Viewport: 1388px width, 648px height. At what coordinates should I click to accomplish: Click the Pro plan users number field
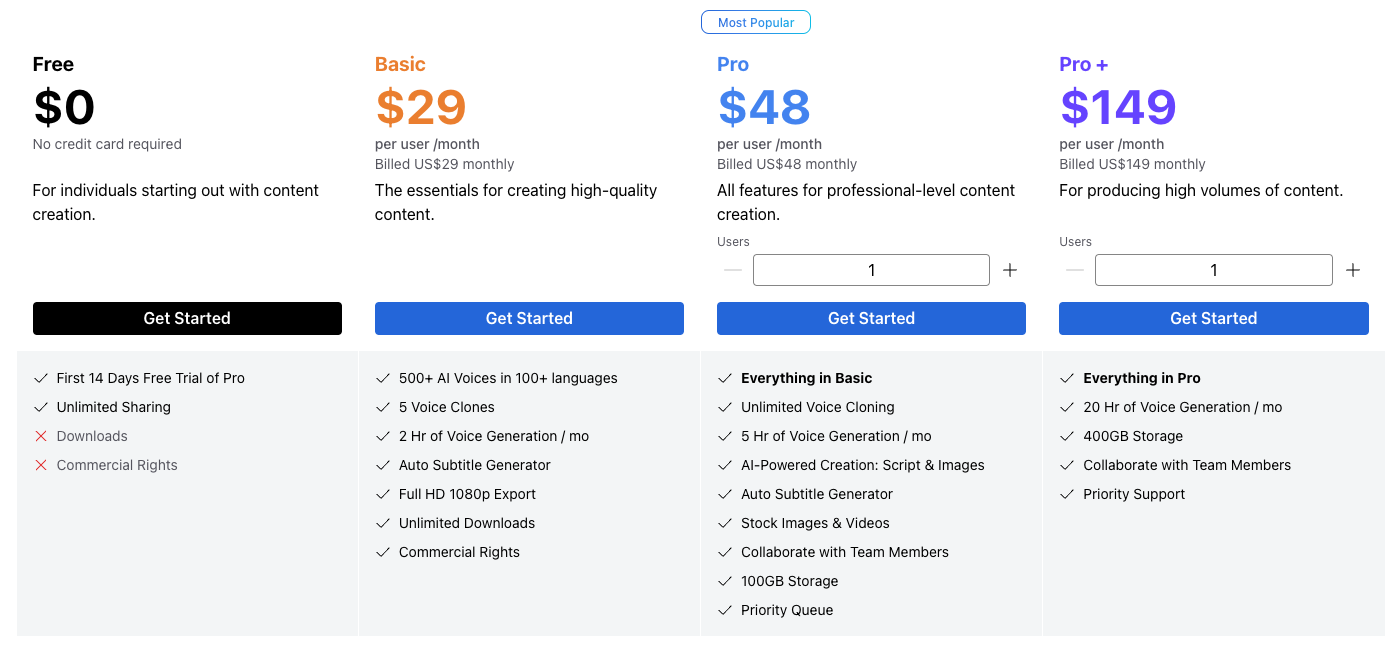pyautogui.click(x=871, y=270)
